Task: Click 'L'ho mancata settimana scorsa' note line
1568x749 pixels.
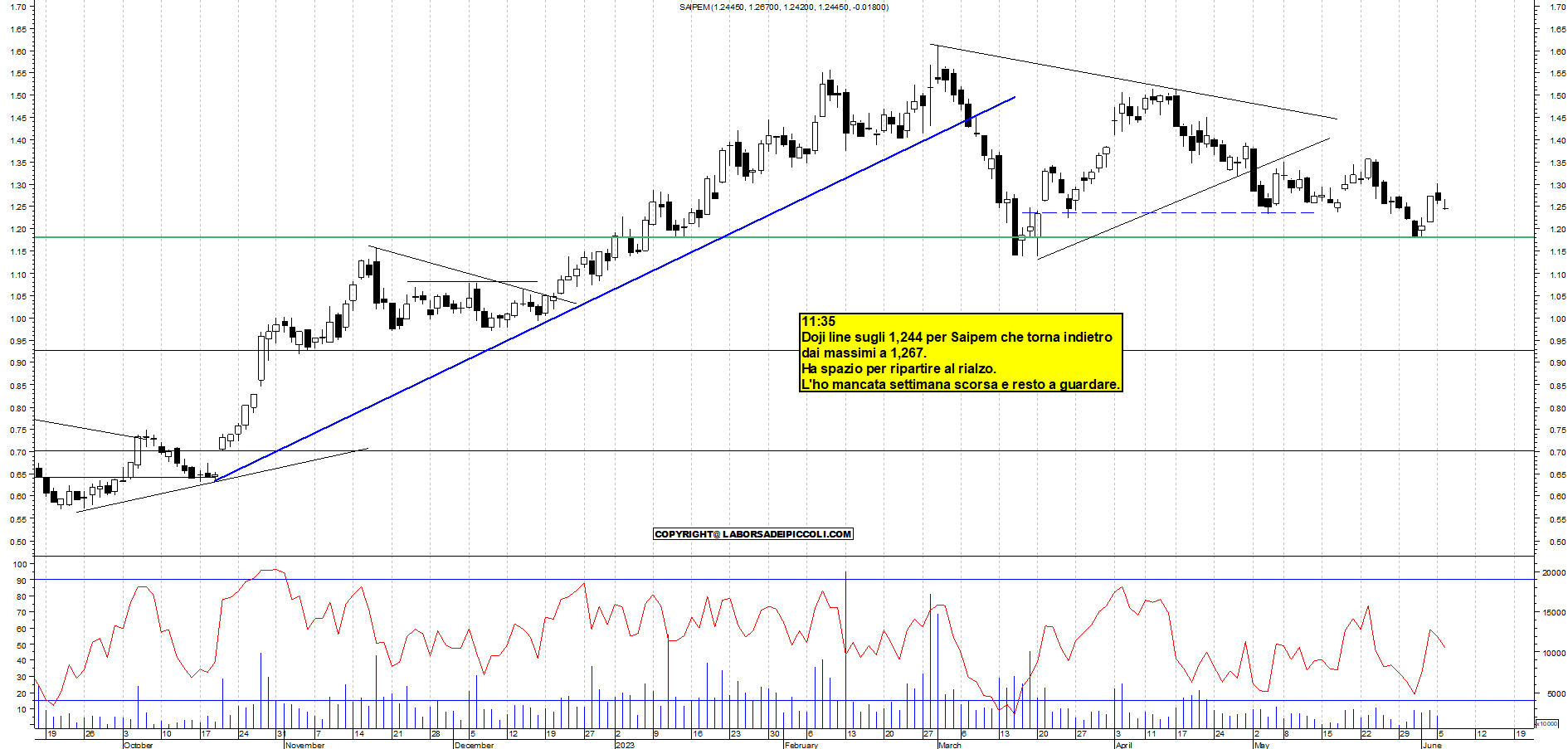Action: (x=961, y=385)
